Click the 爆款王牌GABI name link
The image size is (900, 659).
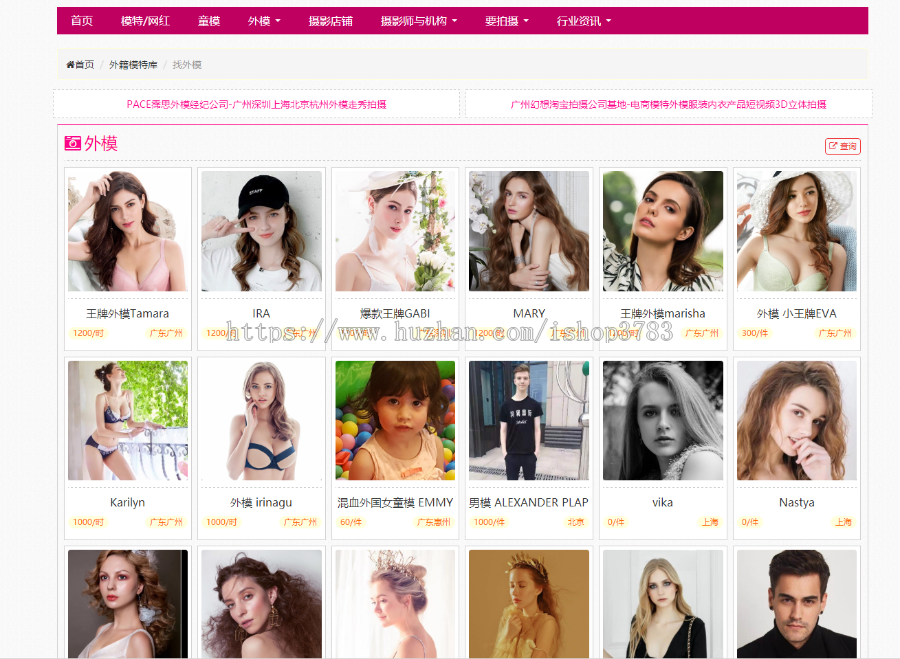(395, 313)
